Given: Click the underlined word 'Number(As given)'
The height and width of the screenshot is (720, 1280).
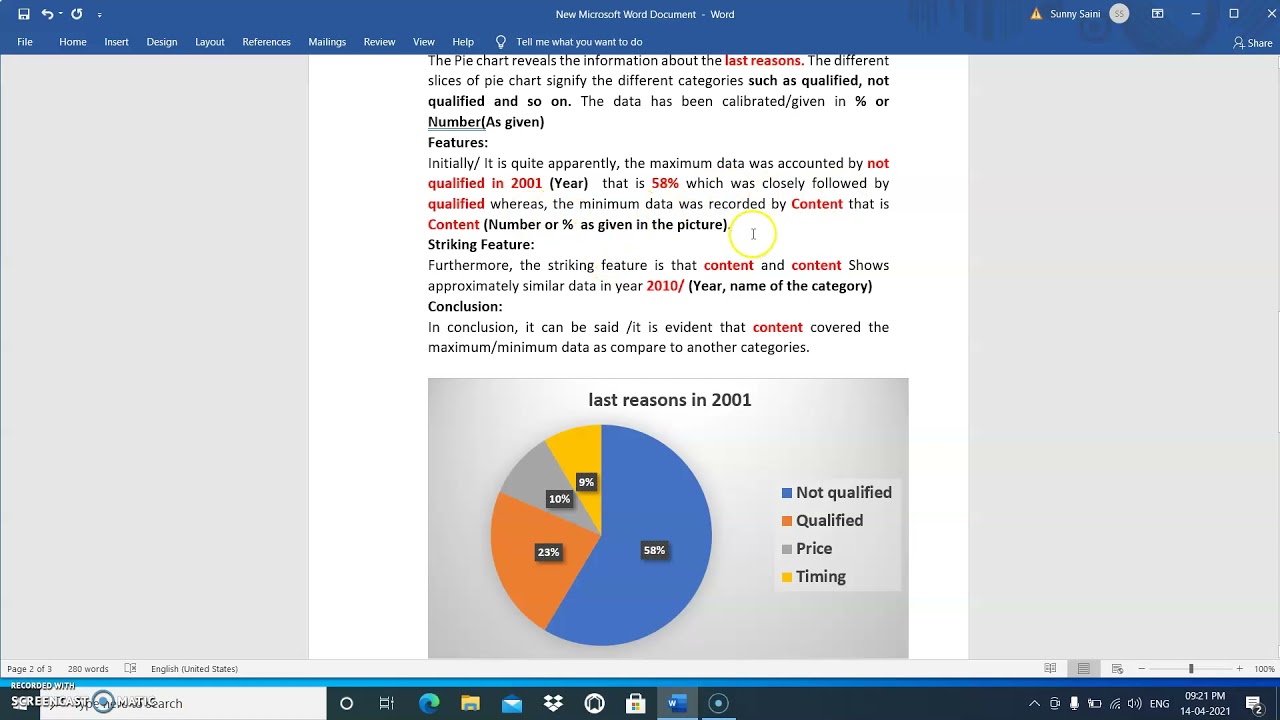Looking at the screenshot, I should click(486, 122).
